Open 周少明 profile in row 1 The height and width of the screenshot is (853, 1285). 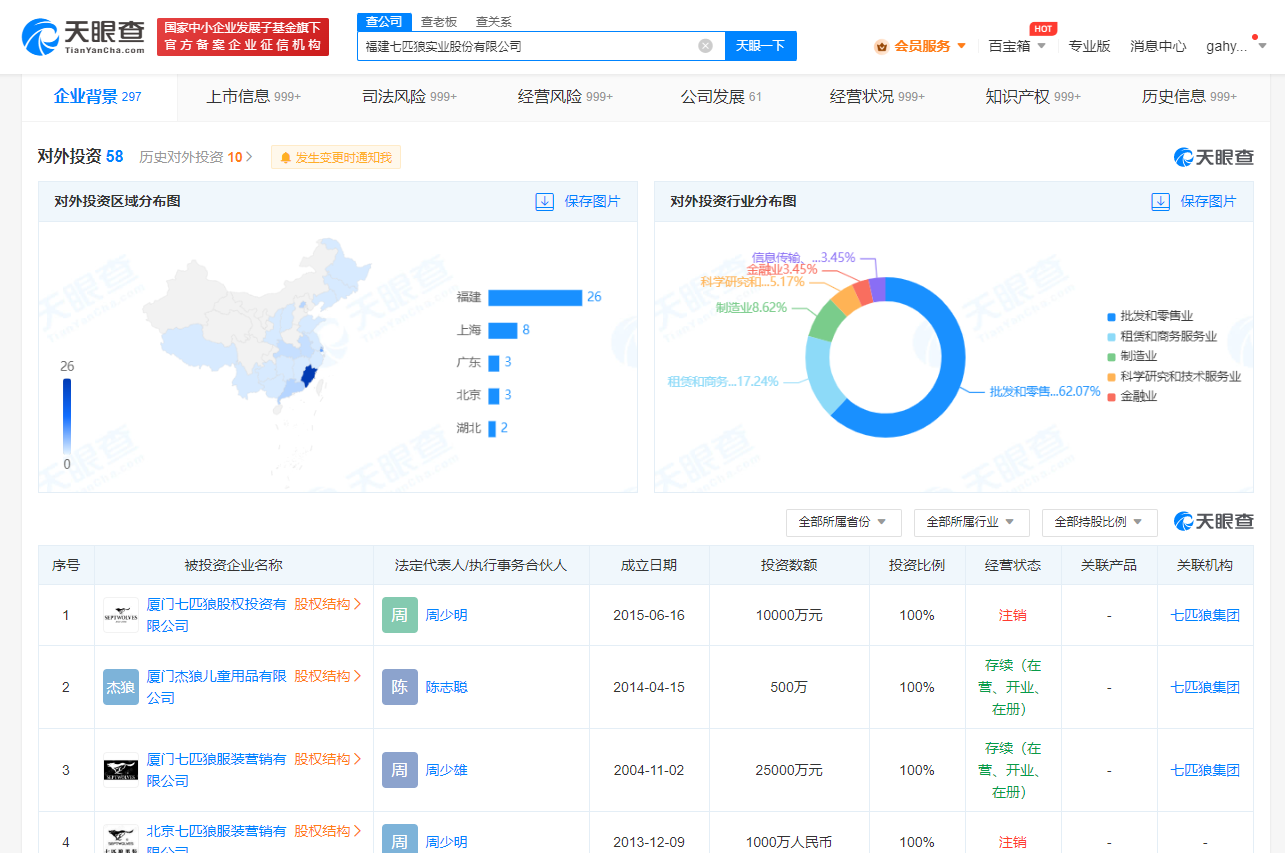[x=447, y=615]
